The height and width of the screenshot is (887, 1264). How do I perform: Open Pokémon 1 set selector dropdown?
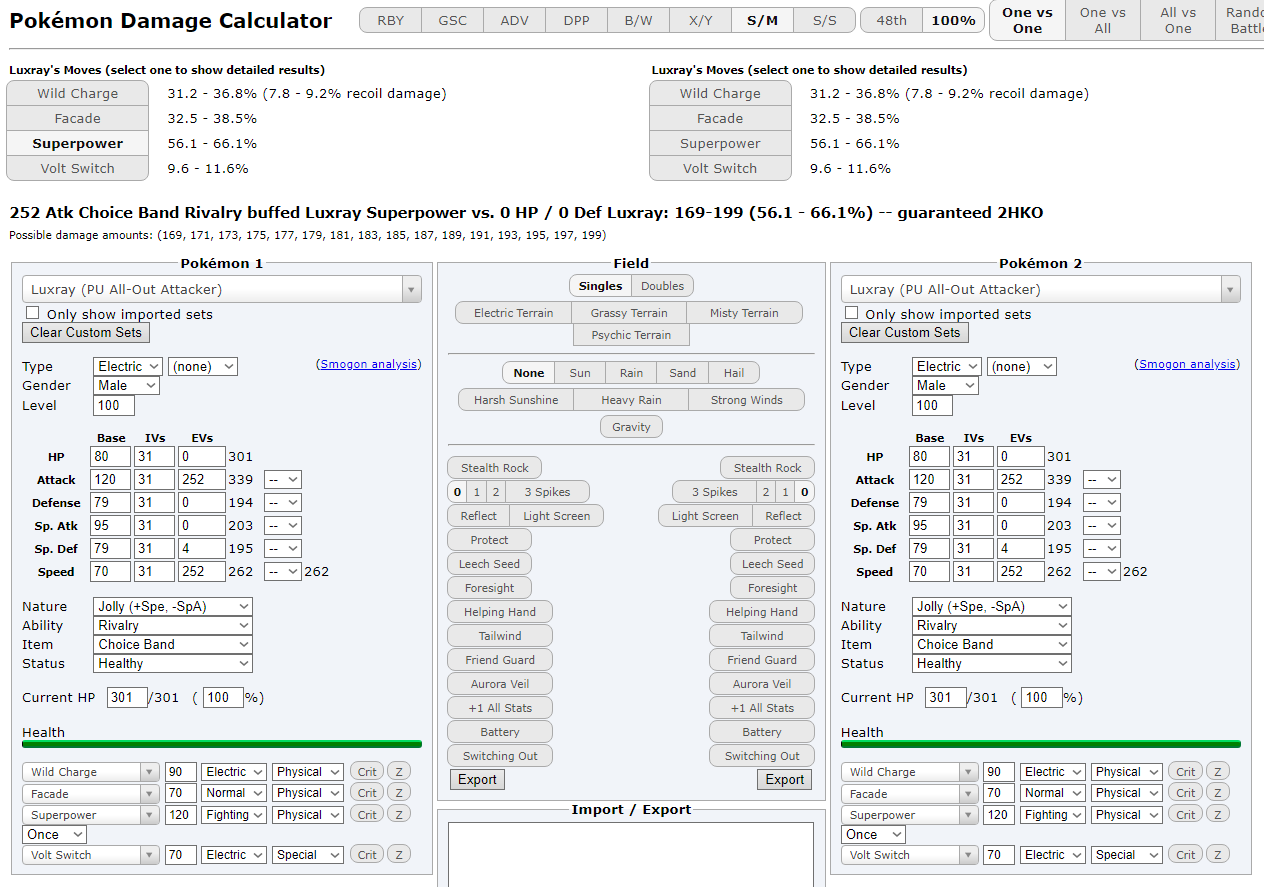click(222, 289)
